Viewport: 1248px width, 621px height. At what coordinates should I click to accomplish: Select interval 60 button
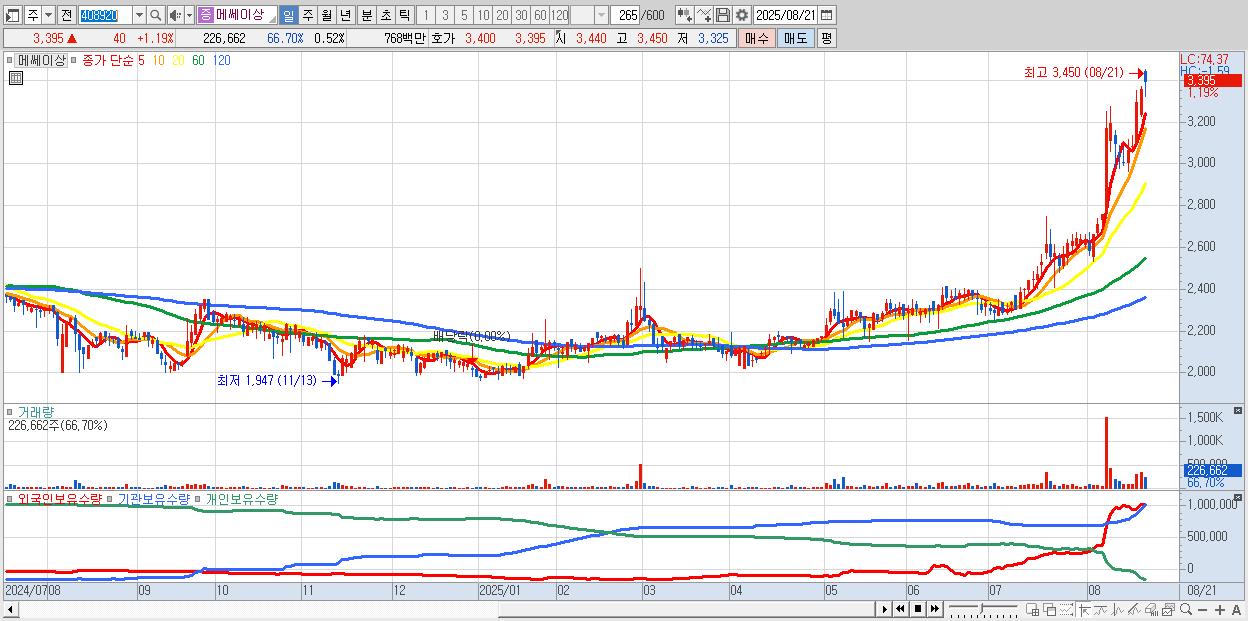click(540, 15)
